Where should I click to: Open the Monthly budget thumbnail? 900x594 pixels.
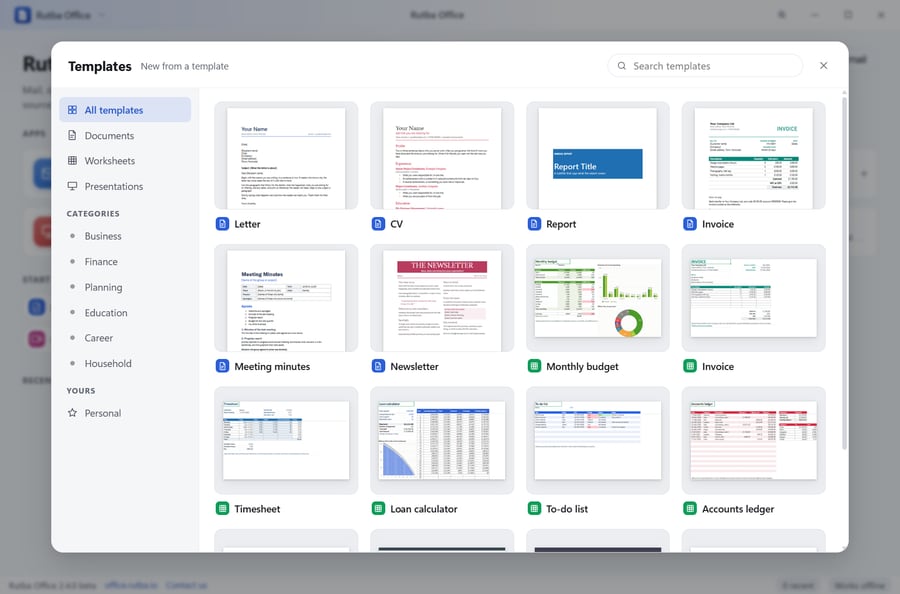click(x=598, y=298)
